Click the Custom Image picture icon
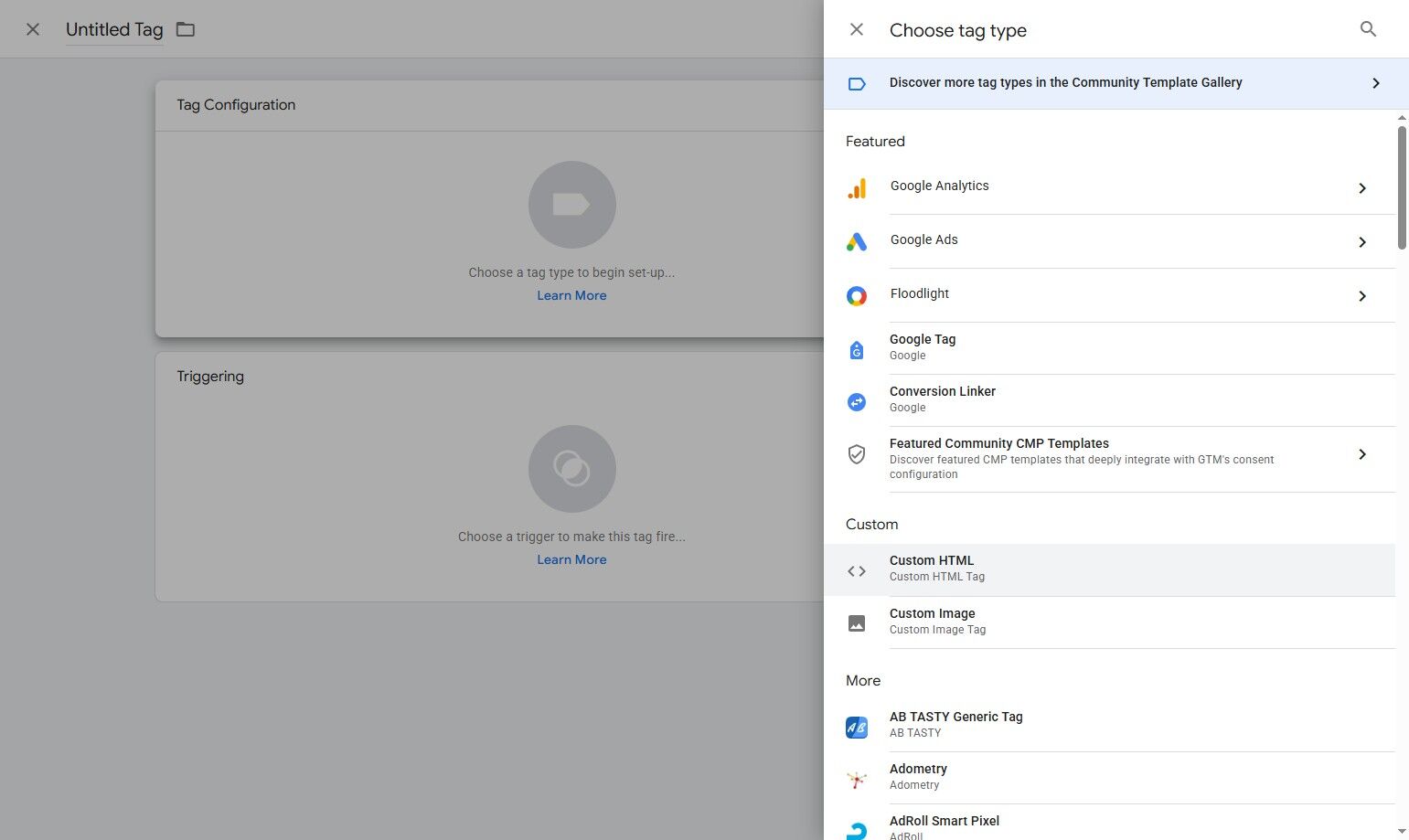 click(857, 623)
